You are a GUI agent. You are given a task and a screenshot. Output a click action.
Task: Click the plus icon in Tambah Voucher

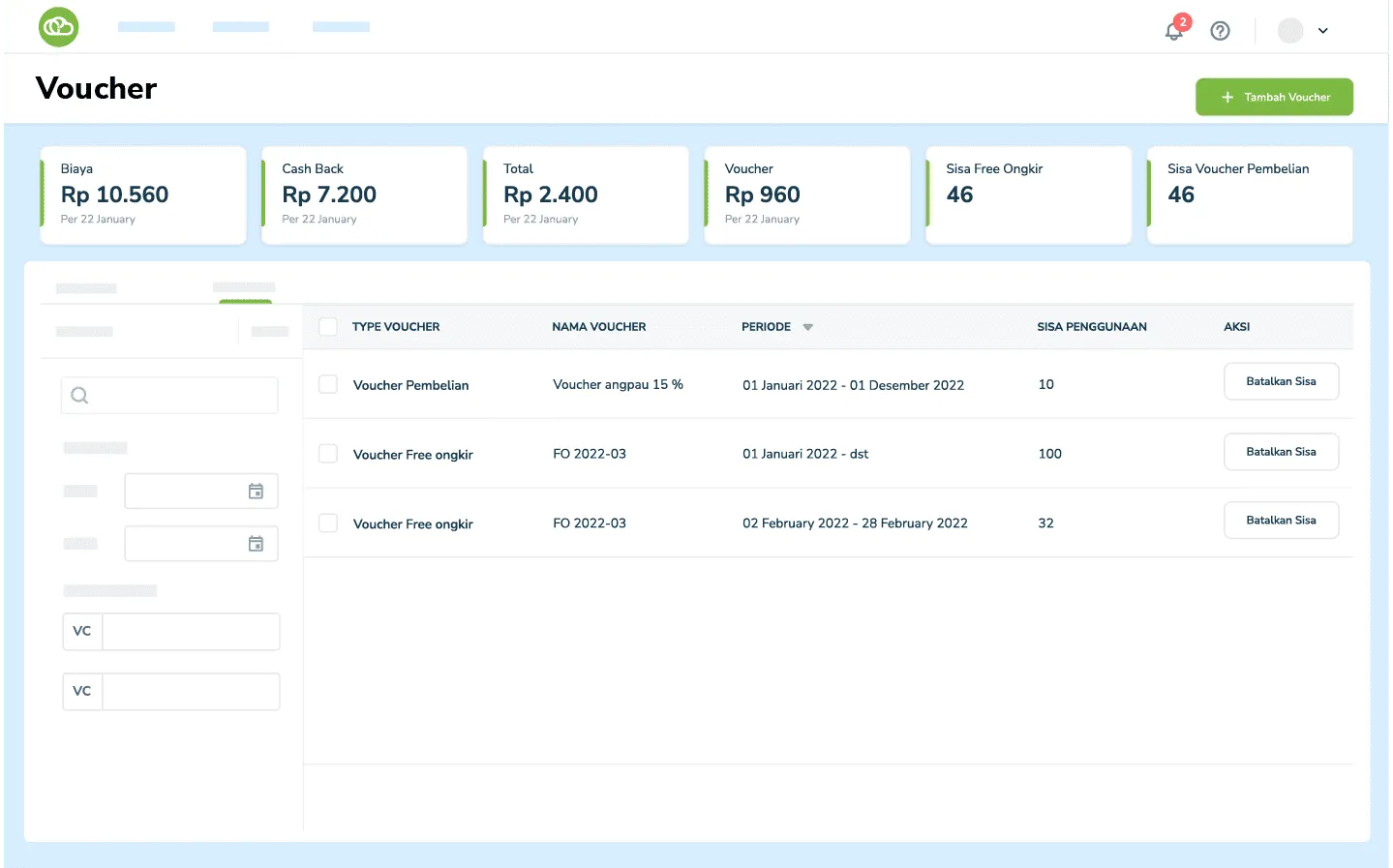pyautogui.click(x=1227, y=97)
